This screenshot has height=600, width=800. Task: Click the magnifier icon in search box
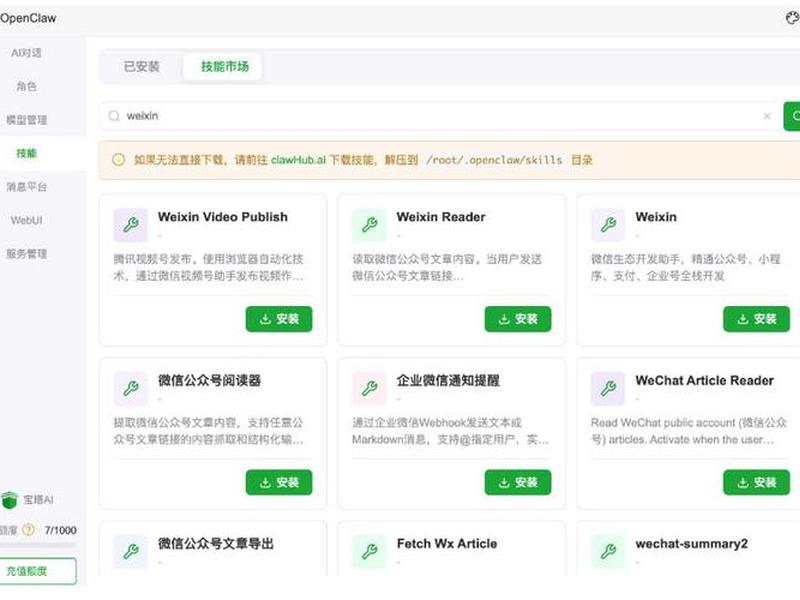pos(114,116)
